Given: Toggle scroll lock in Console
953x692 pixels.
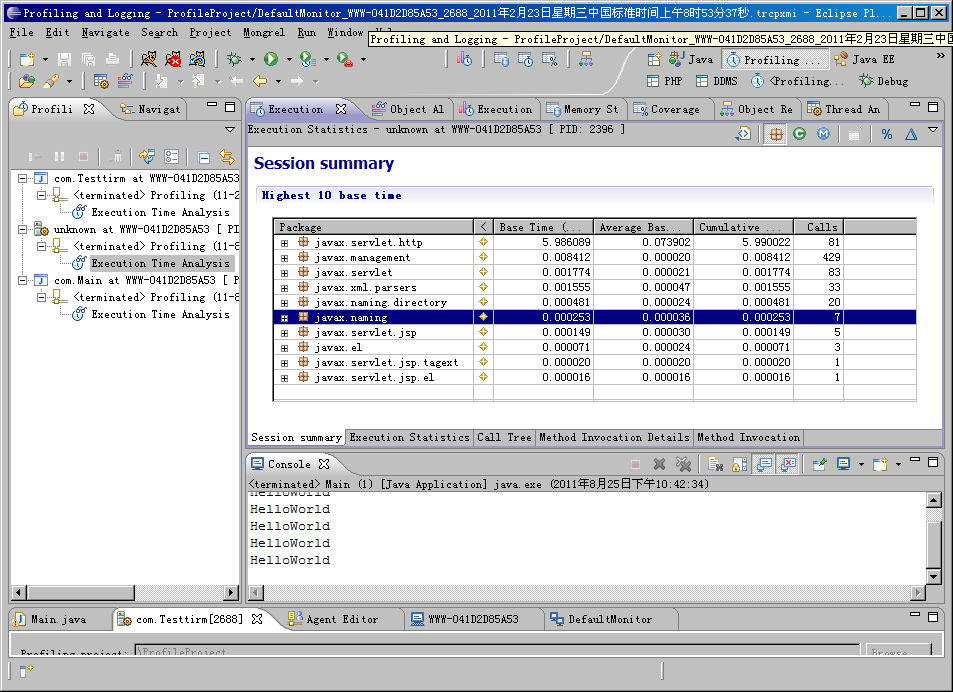Looking at the screenshot, I should 740,464.
